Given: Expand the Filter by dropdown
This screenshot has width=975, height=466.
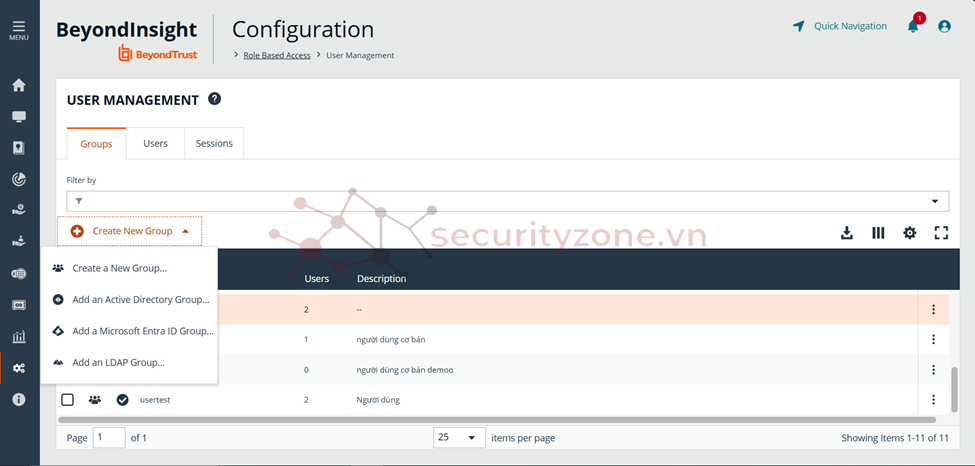Looking at the screenshot, I should 936,201.
